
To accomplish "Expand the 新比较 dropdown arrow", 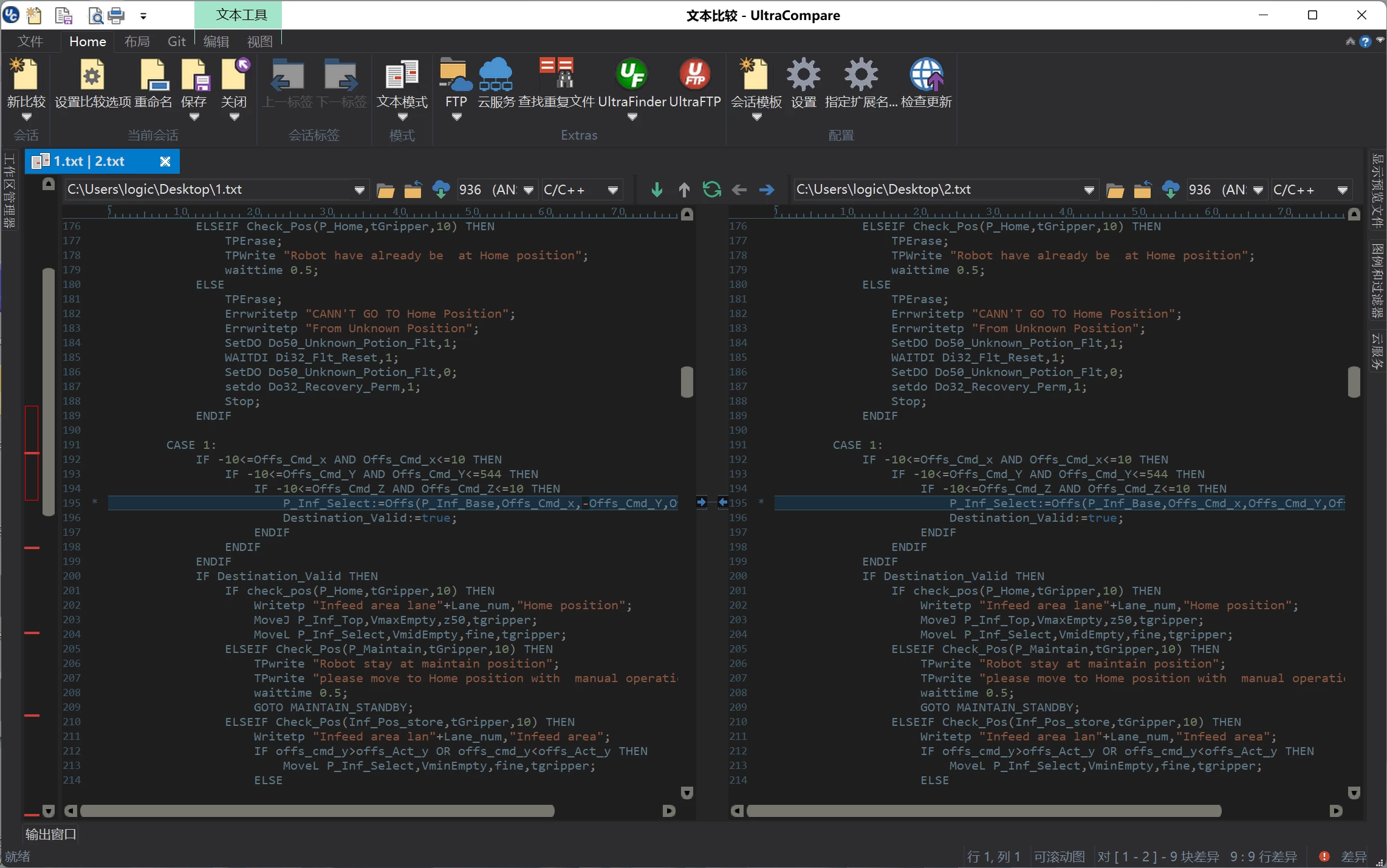I will point(26,117).
